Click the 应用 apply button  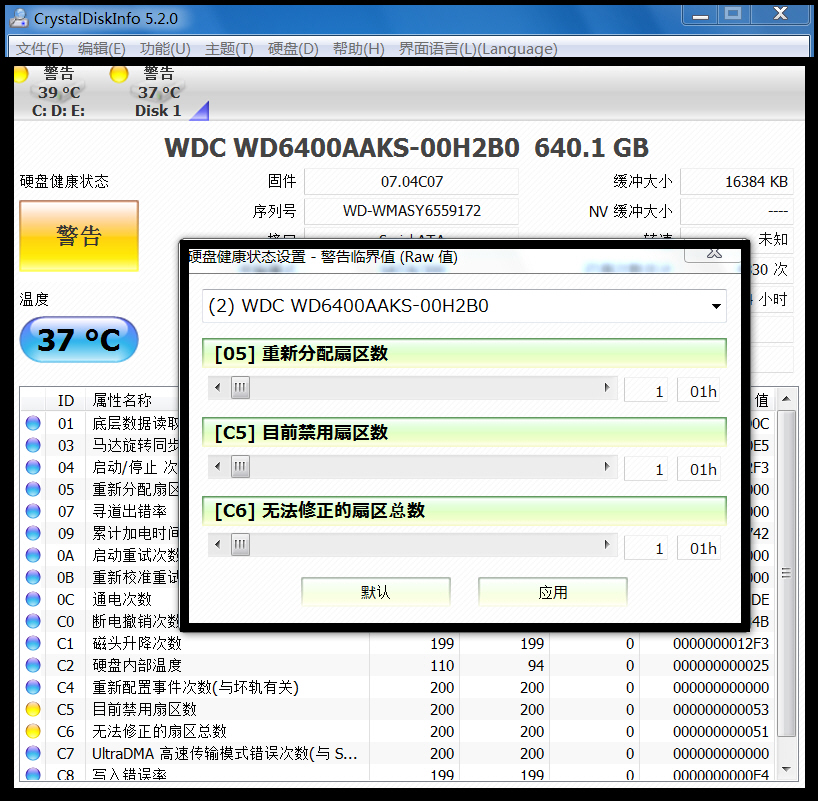tap(552, 592)
